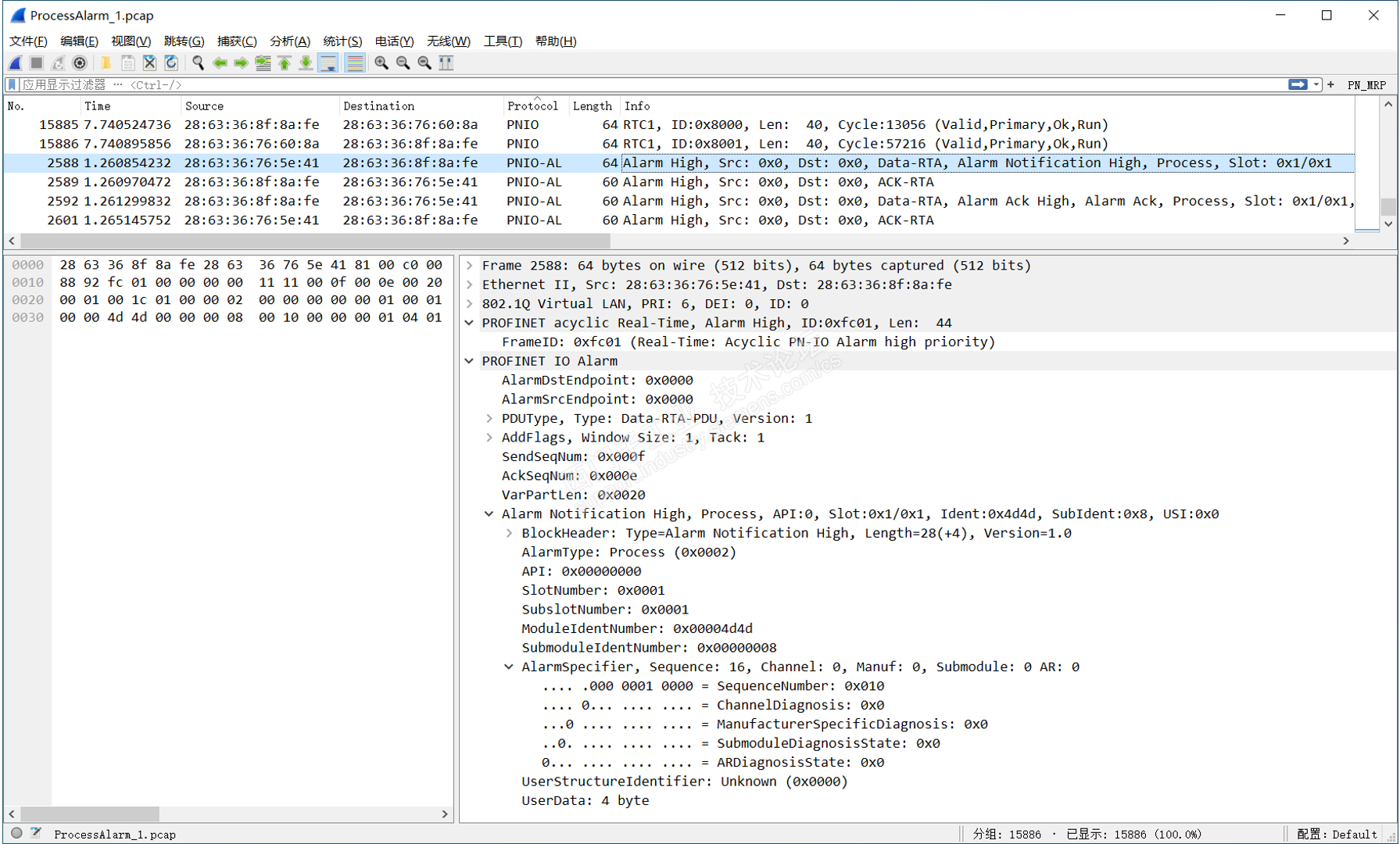Screen dimensions: 1400x844
Task: Open the 工具(T) menu
Action: [x=503, y=41]
